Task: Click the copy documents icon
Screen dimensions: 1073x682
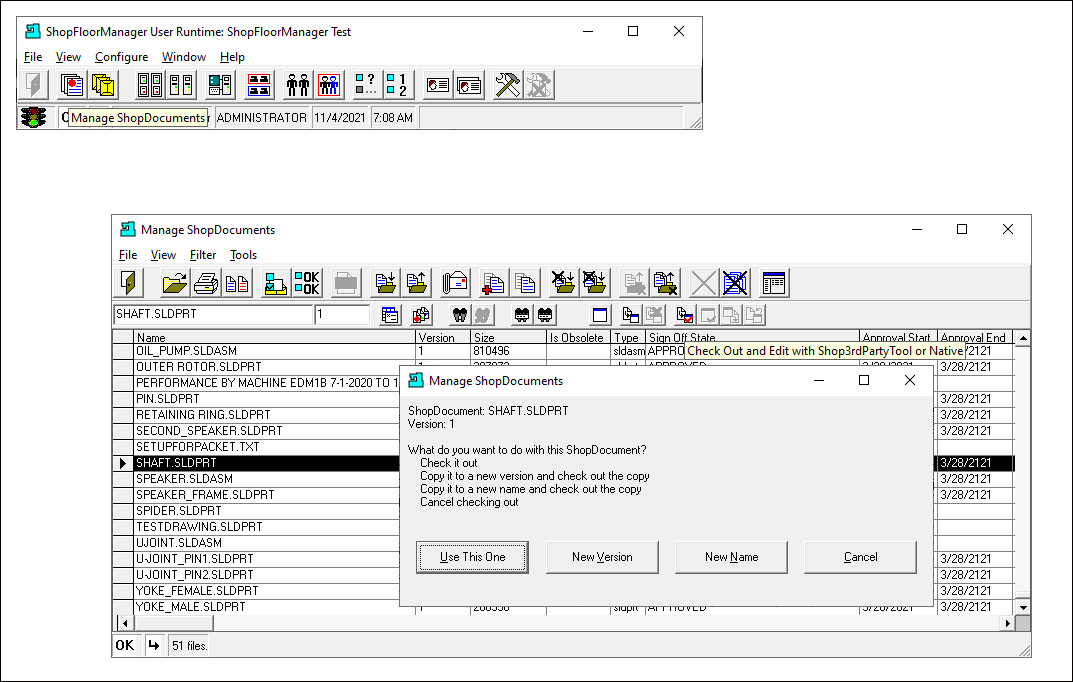Action: 524,283
